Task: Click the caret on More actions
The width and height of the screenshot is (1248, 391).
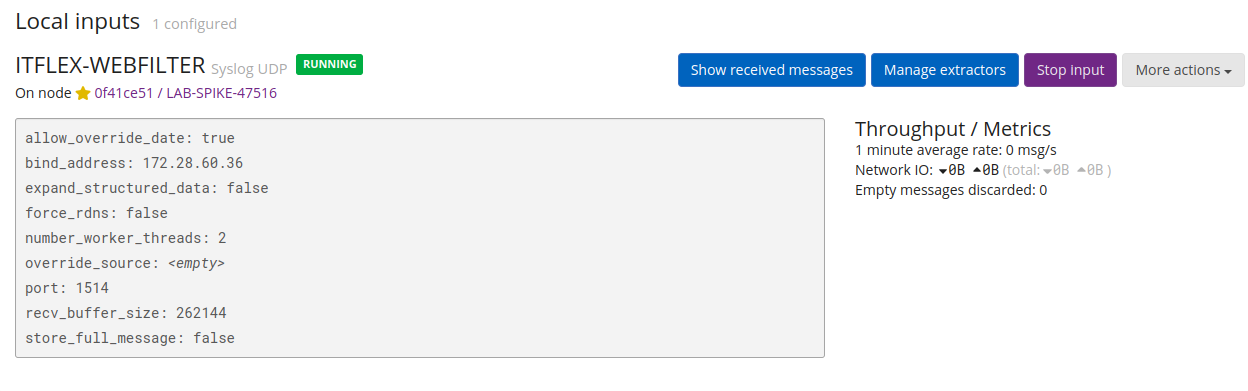Action: [x=1227, y=72]
